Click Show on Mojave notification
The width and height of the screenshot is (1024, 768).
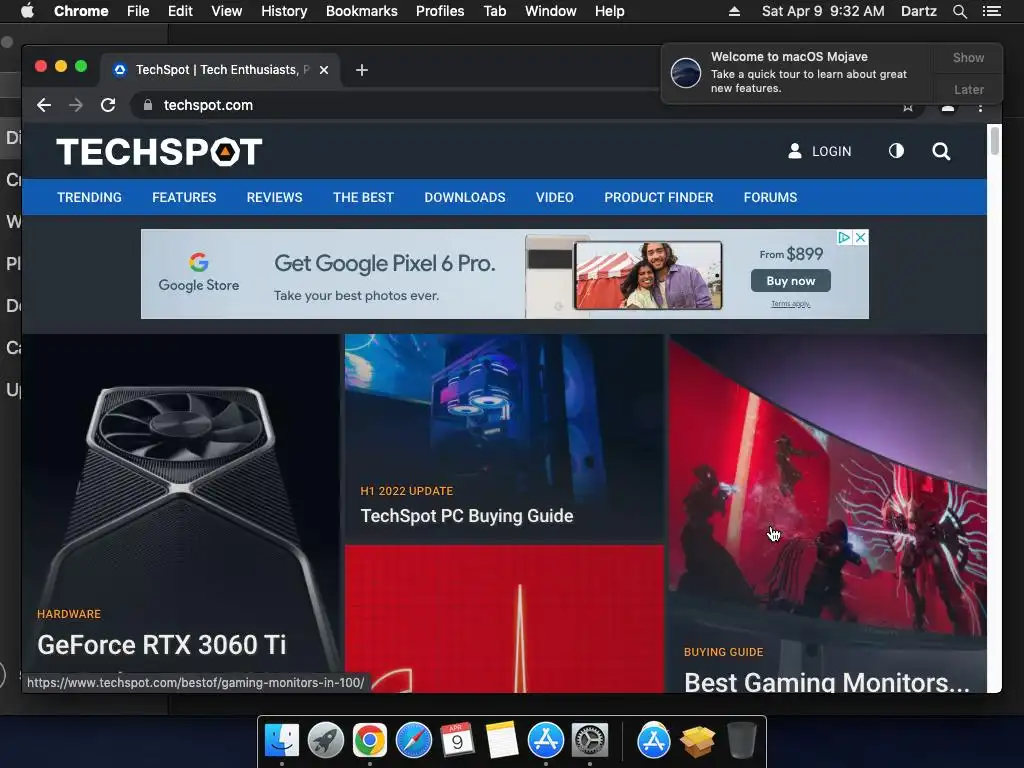(968, 57)
